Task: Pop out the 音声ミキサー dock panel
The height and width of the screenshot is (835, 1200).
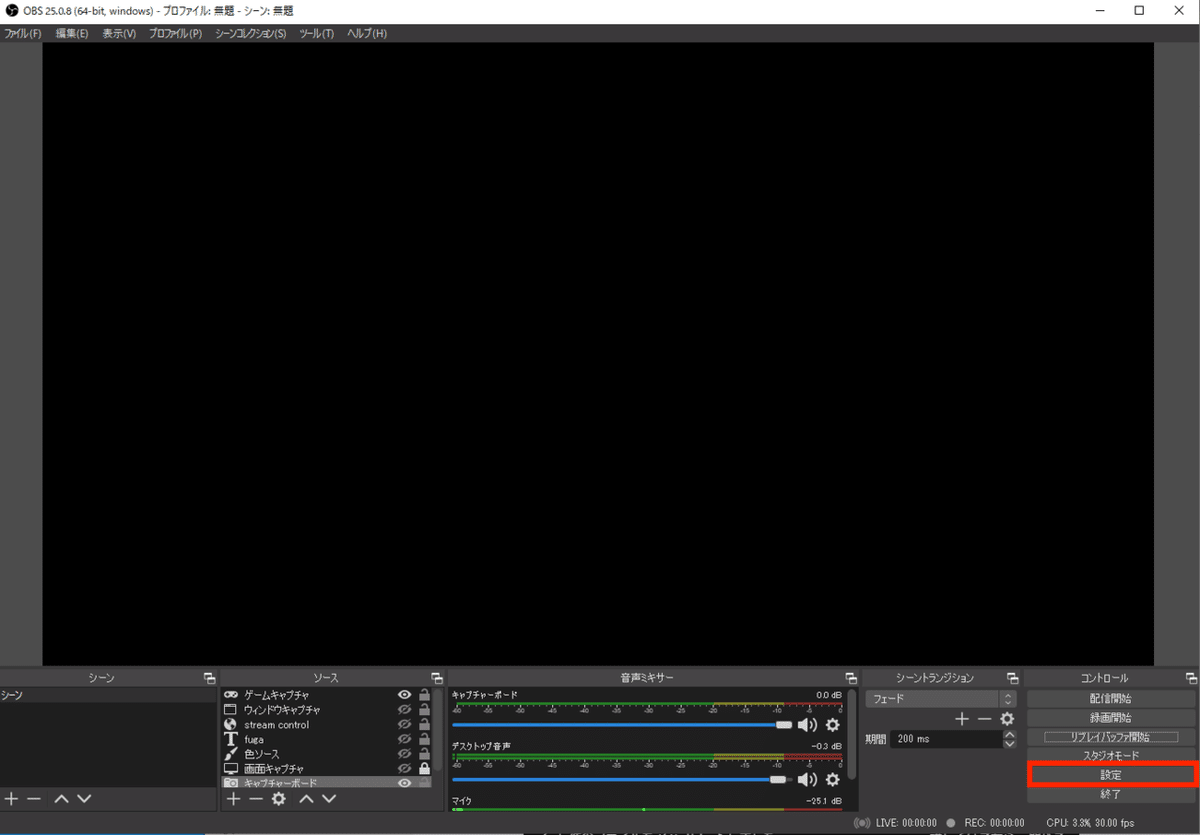Action: [851, 678]
